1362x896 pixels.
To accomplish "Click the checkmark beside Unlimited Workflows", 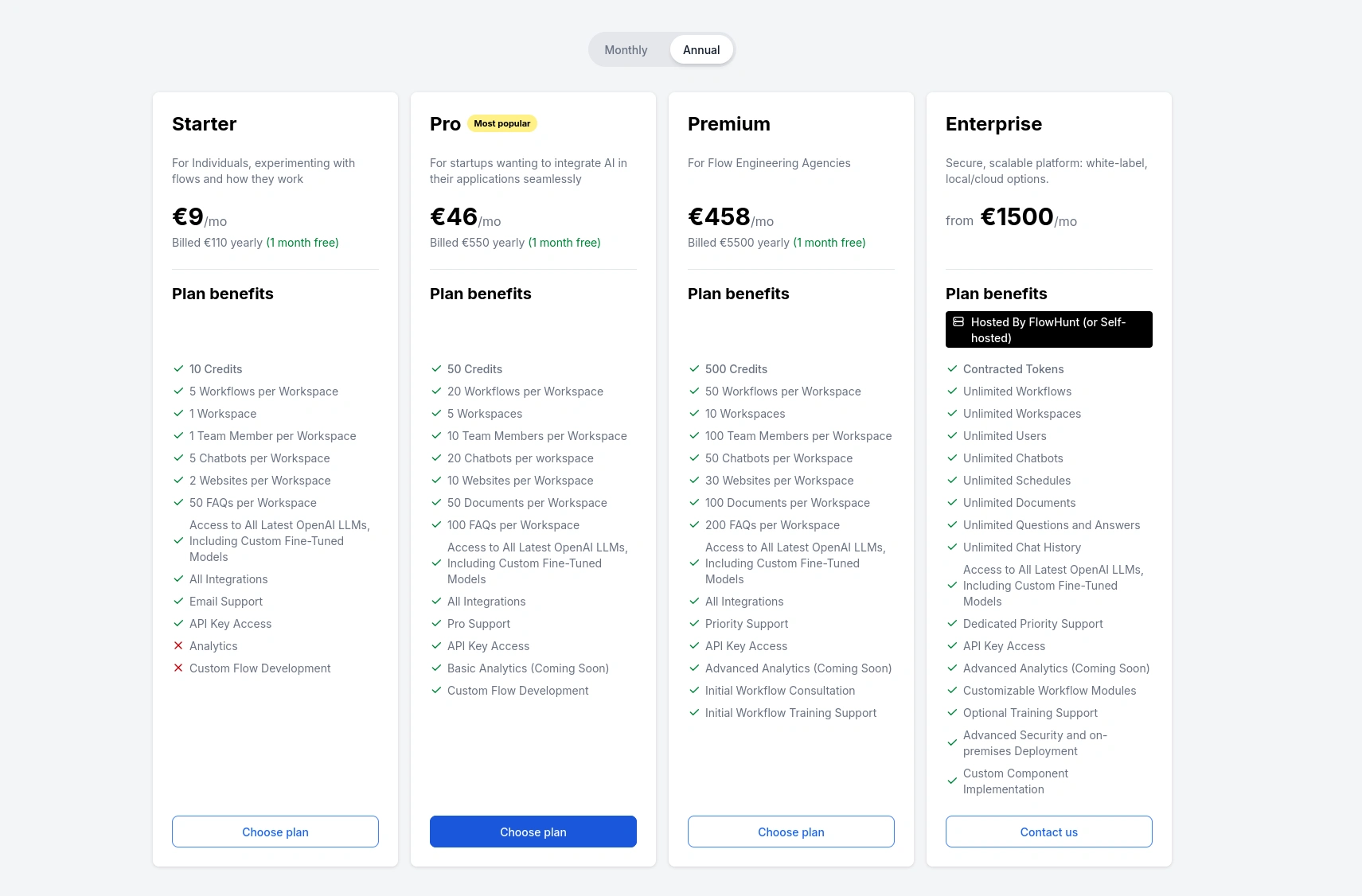I will coord(952,391).
